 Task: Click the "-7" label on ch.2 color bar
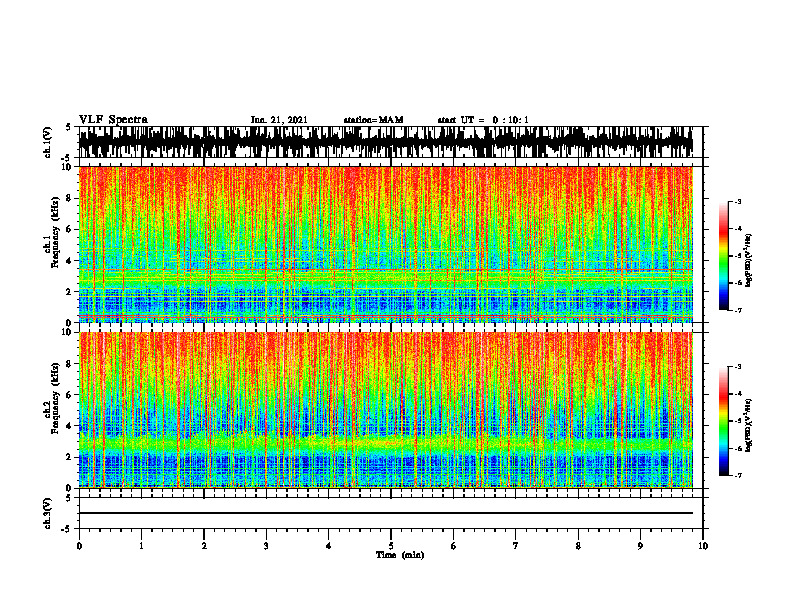pyautogui.click(x=738, y=475)
